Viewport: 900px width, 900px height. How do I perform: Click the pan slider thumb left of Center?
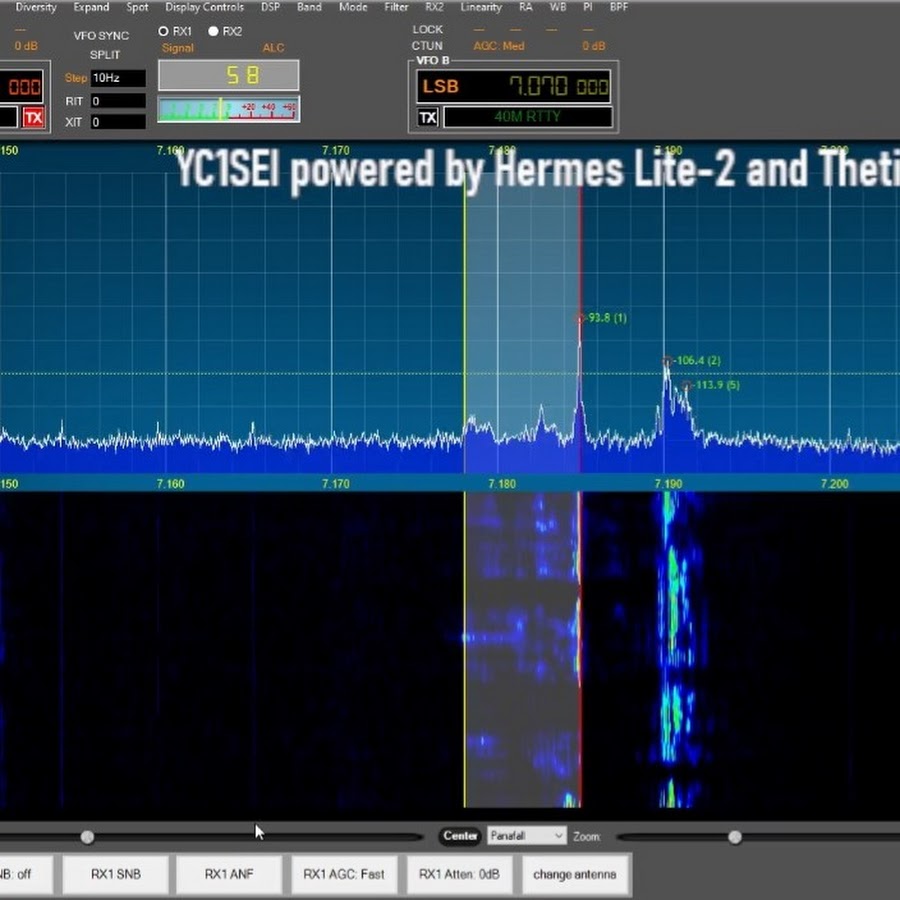(x=87, y=837)
